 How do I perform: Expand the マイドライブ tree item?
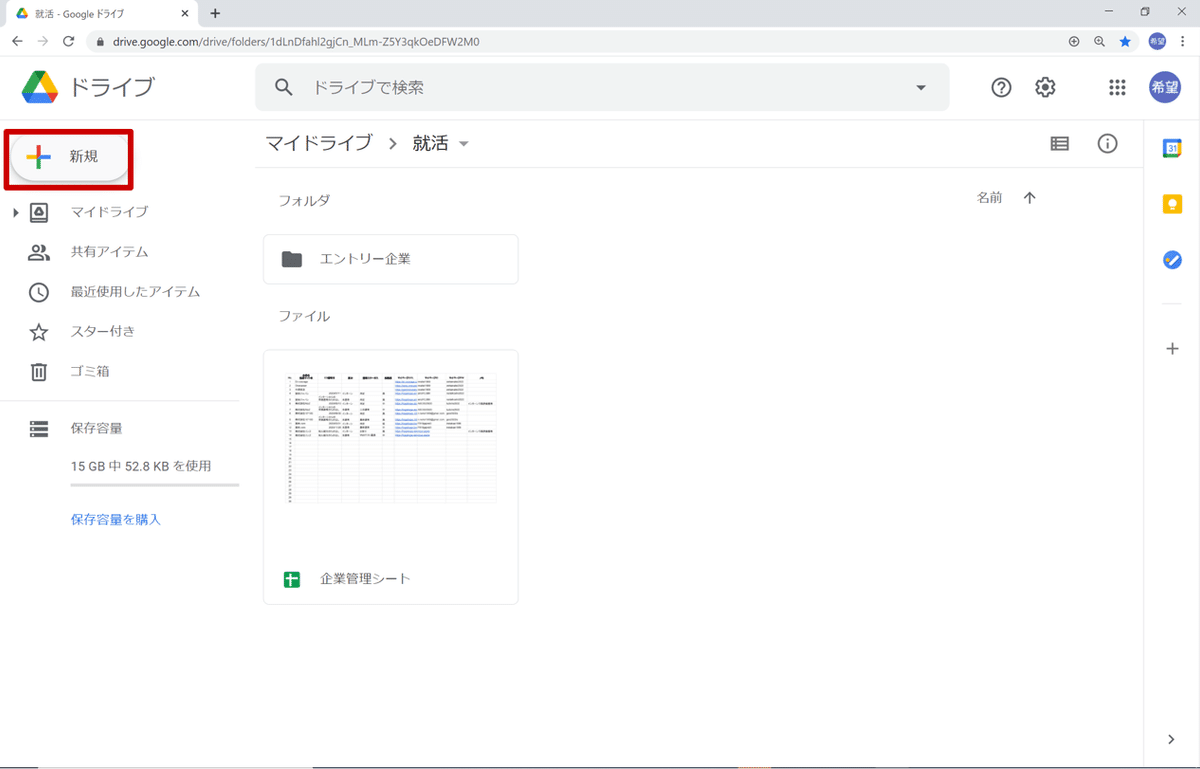tap(14, 212)
